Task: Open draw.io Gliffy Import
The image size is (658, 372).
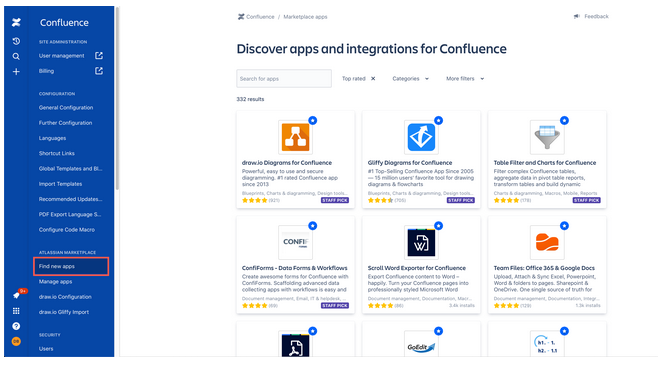Action: (x=64, y=312)
